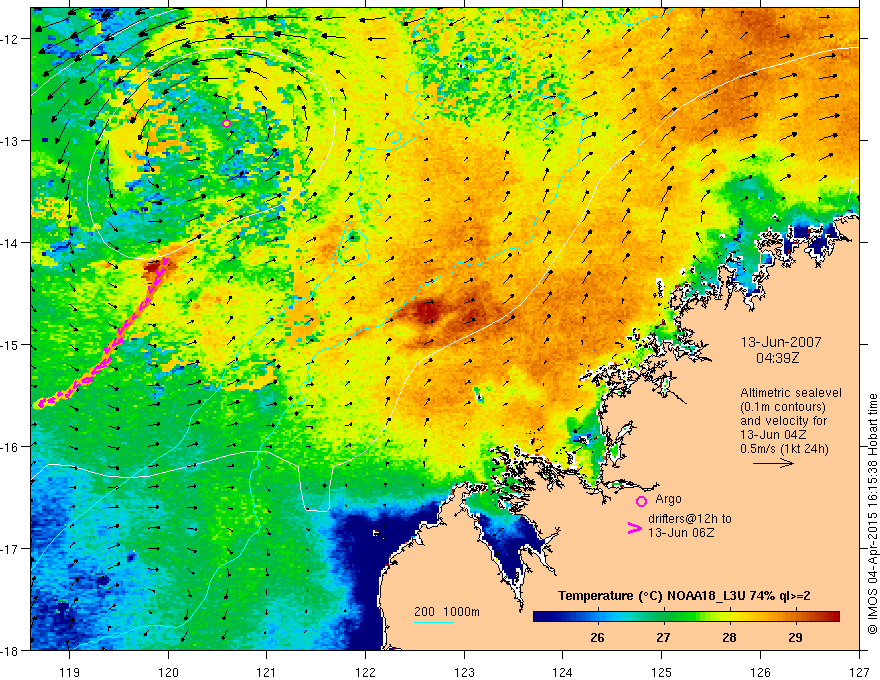Click the 'and velocity for' legend line
The width and height of the screenshot is (880, 680).
pos(783,421)
